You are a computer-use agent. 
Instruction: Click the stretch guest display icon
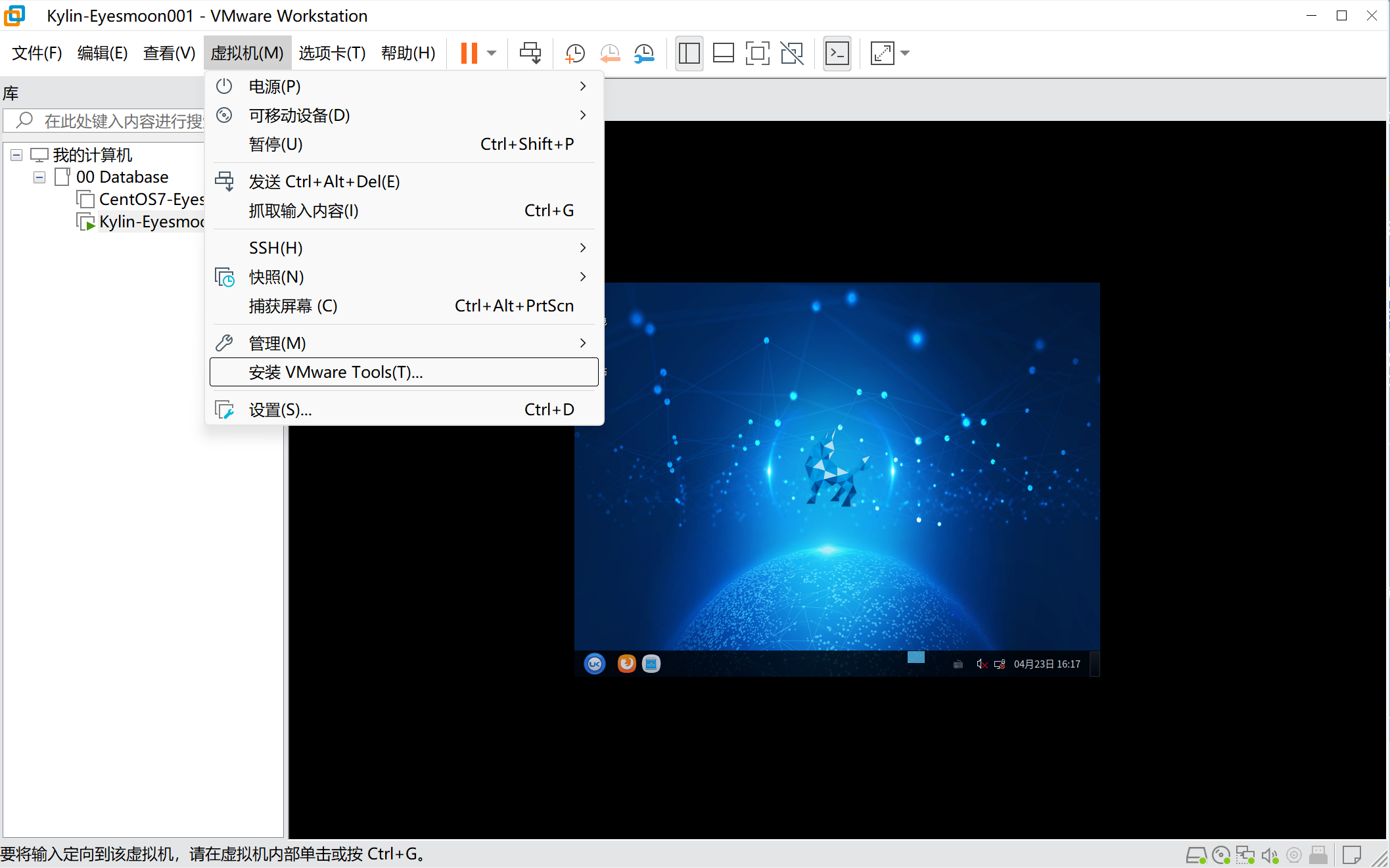point(882,53)
